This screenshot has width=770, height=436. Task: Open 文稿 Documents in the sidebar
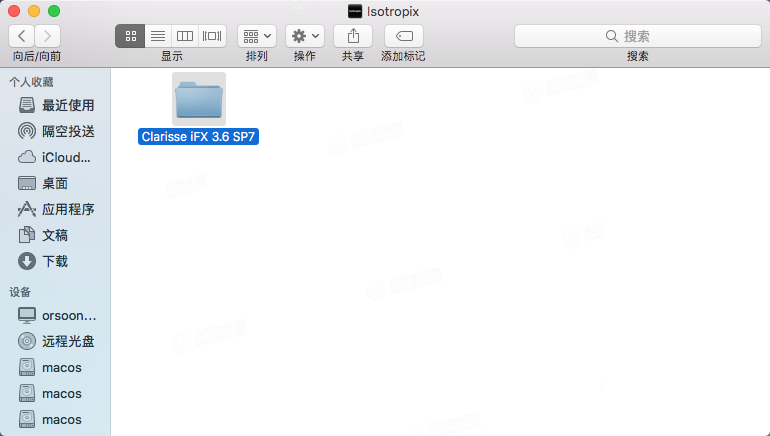tap(43, 235)
